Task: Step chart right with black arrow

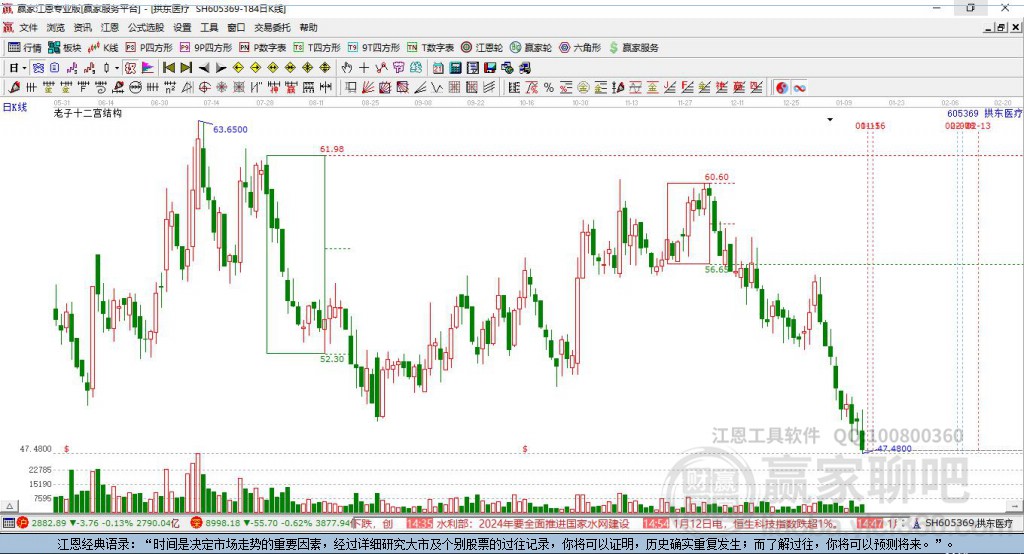Action: coord(221,68)
